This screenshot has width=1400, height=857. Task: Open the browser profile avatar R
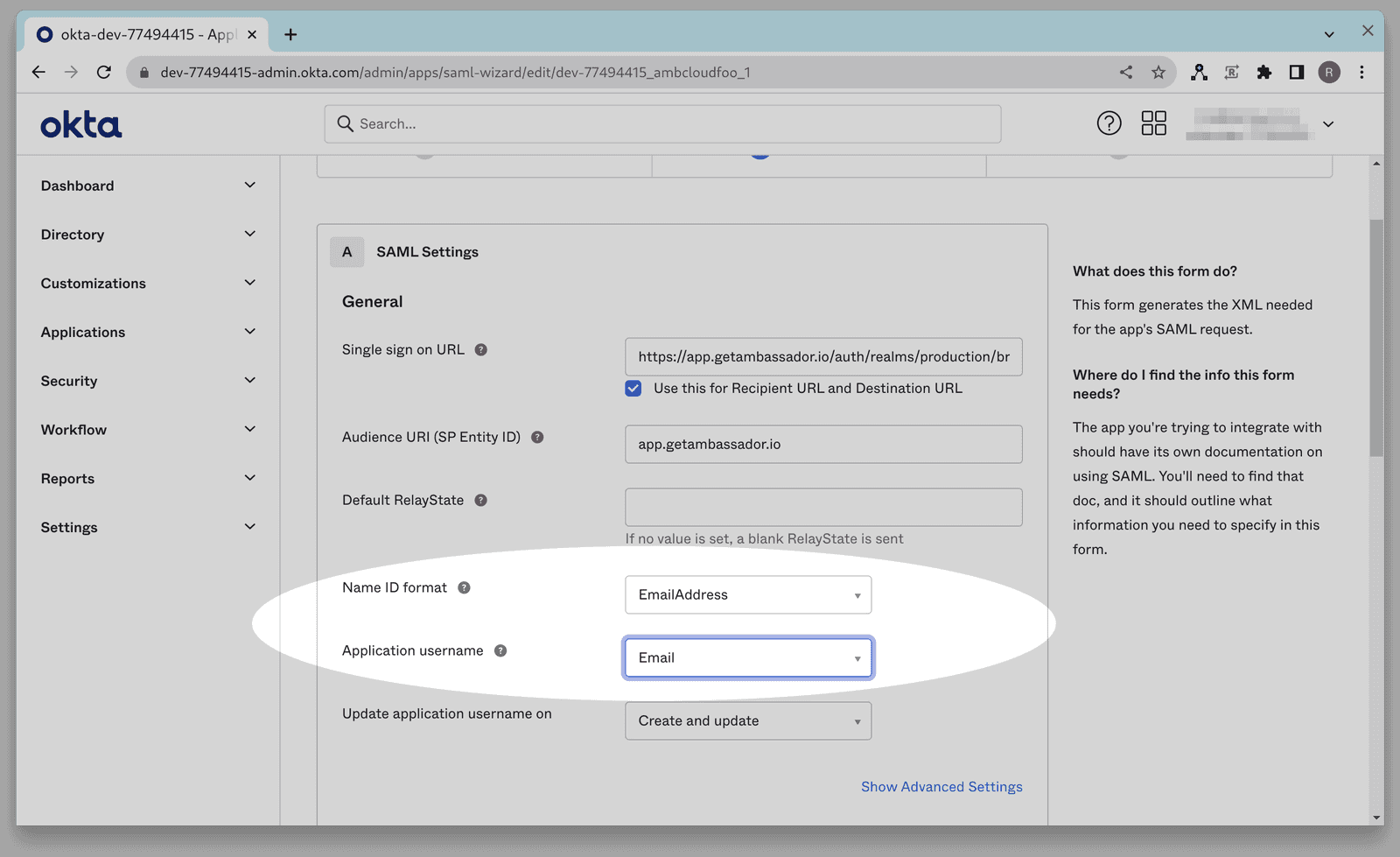coord(1329,72)
